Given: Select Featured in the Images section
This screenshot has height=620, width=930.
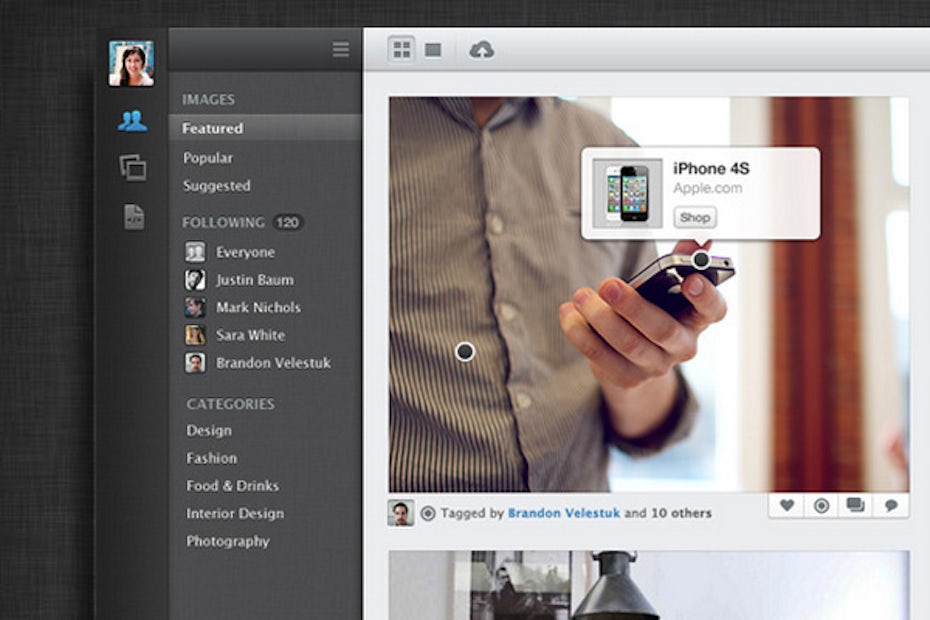Looking at the screenshot, I should (213, 128).
